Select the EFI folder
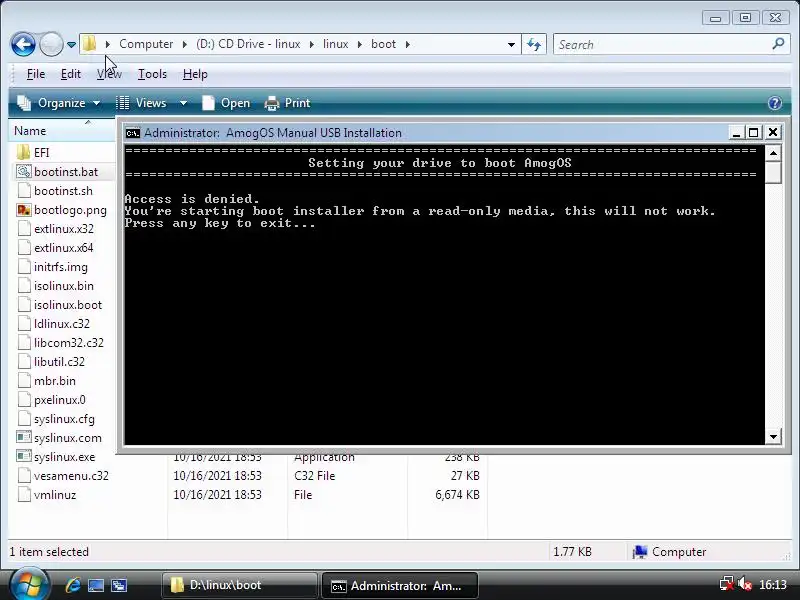This screenshot has width=800, height=600. tap(33, 153)
